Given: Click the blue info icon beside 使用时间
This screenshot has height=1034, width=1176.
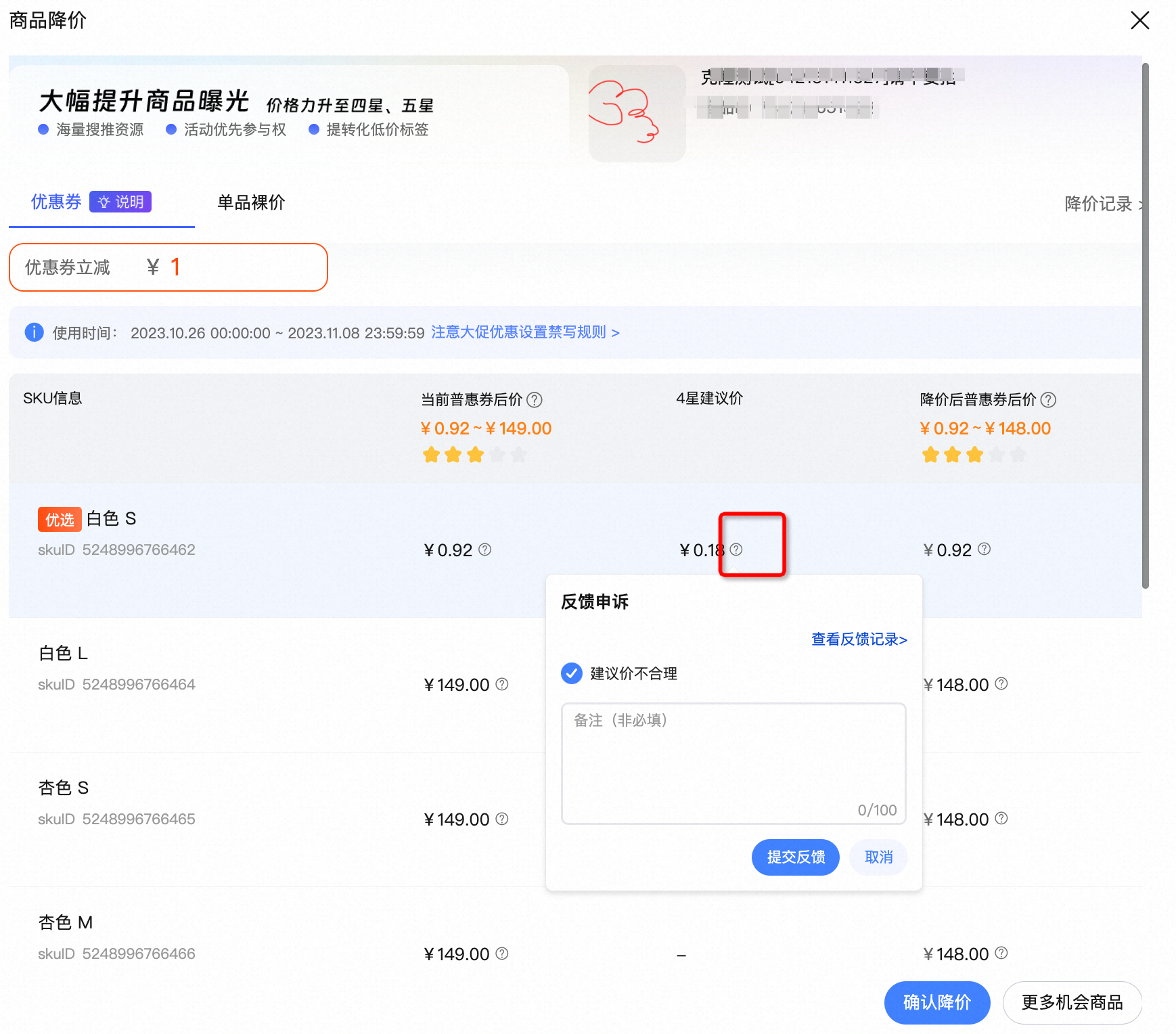Looking at the screenshot, I should [x=34, y=332].
